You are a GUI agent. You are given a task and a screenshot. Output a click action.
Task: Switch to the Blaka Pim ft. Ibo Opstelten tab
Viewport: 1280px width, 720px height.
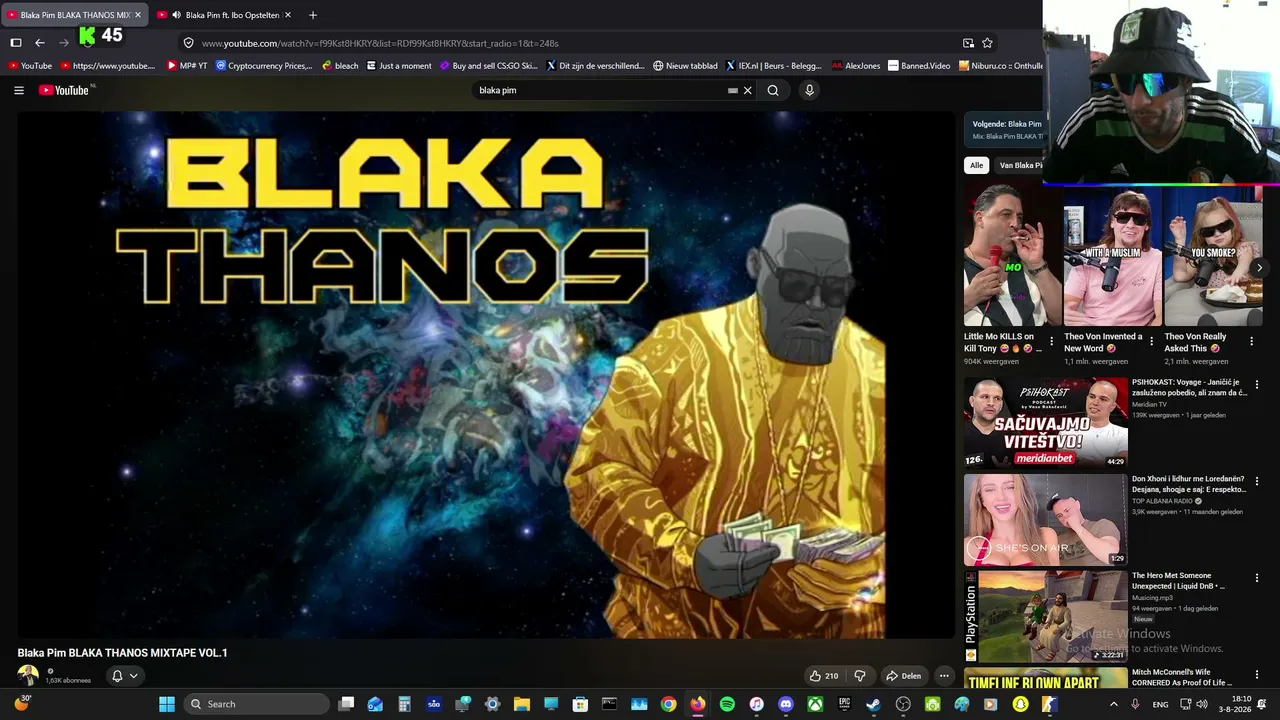225,15
